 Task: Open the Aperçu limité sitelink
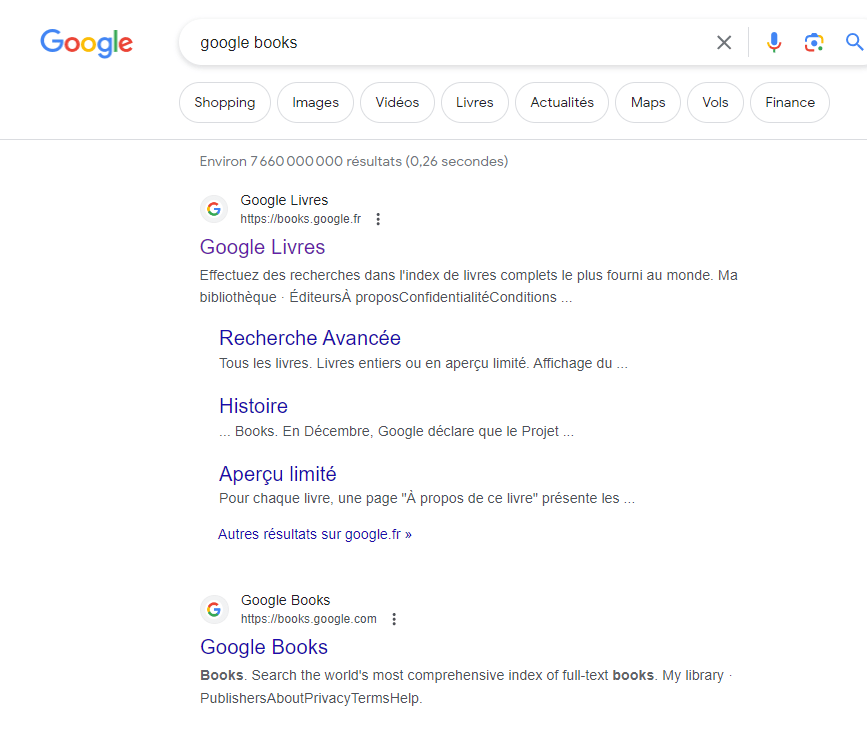tap(277, 474)
